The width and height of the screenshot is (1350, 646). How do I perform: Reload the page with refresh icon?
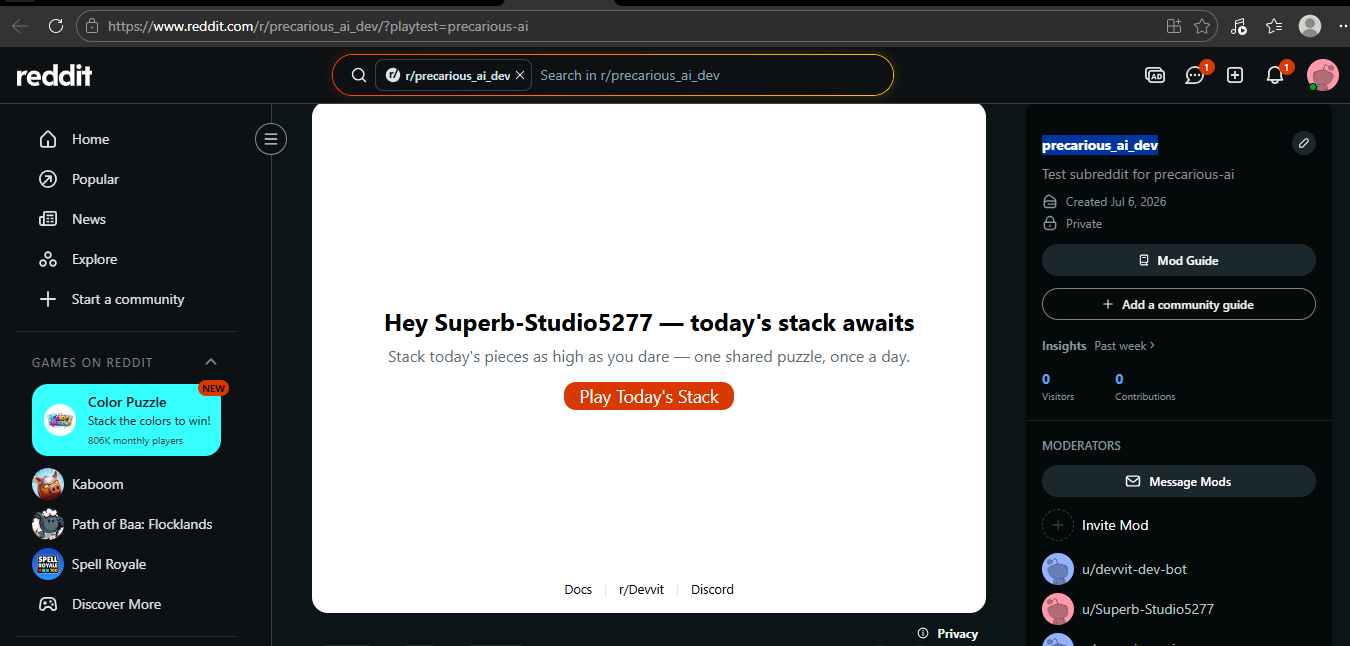tap(56, 26)
